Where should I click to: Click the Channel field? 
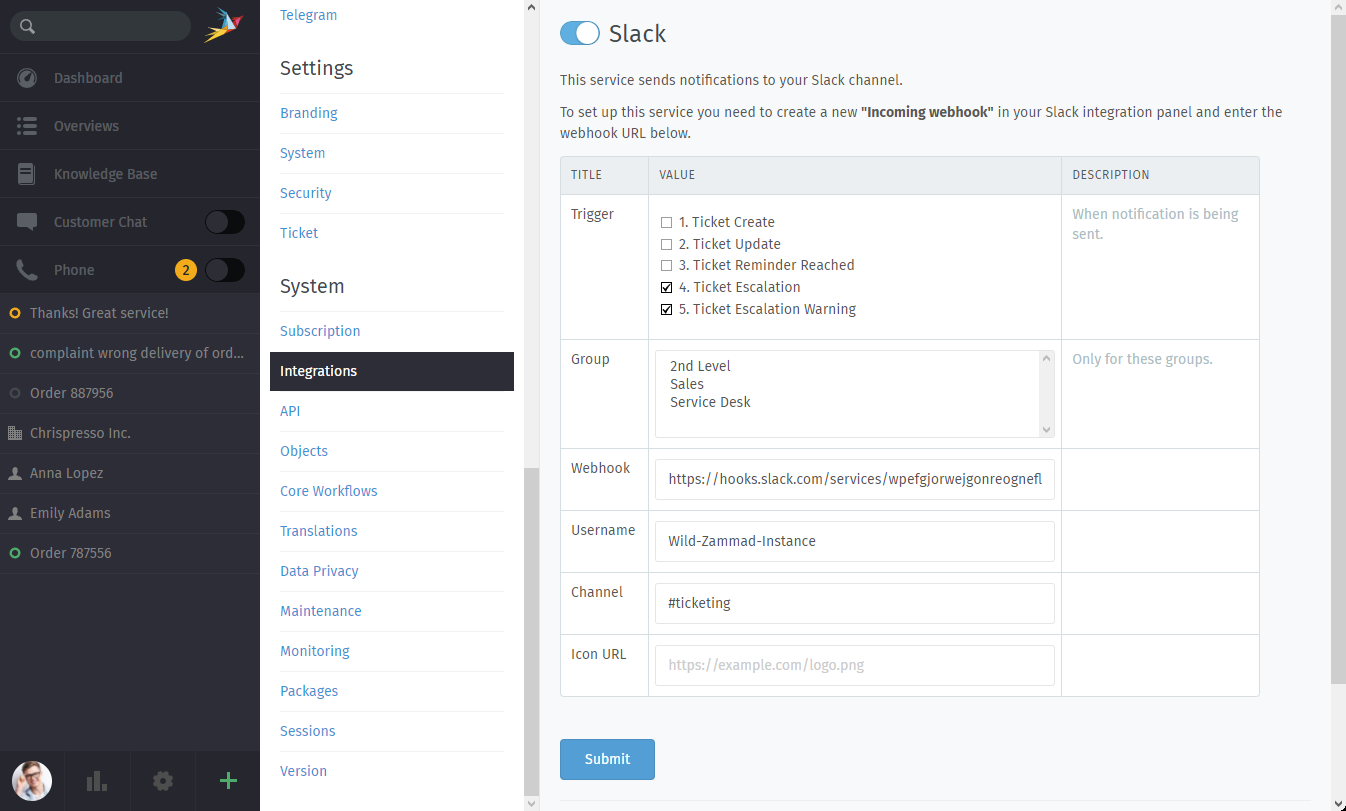tap(855, 603)
